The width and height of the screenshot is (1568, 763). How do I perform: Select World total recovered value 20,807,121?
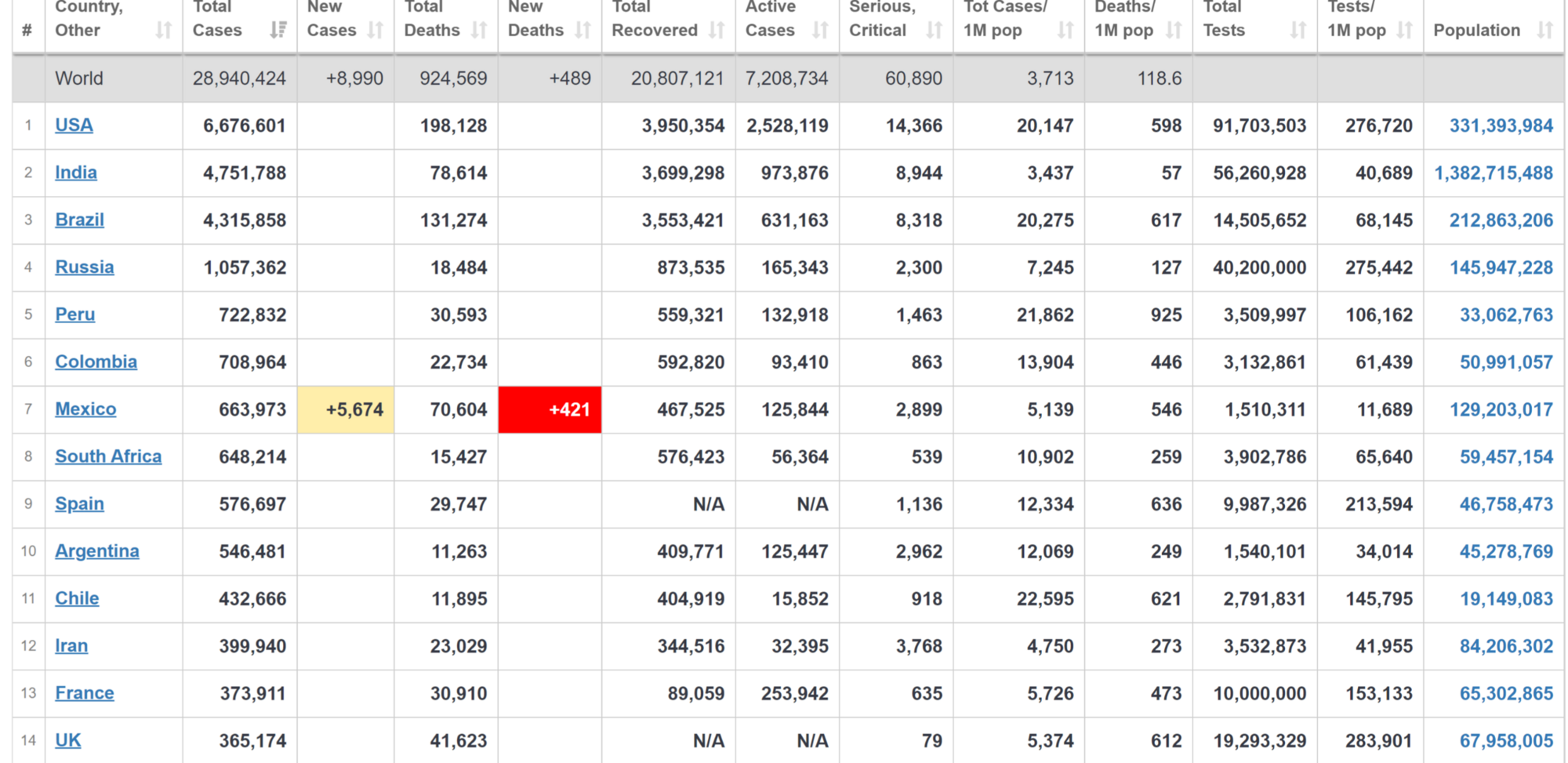(x=677, y=78)
